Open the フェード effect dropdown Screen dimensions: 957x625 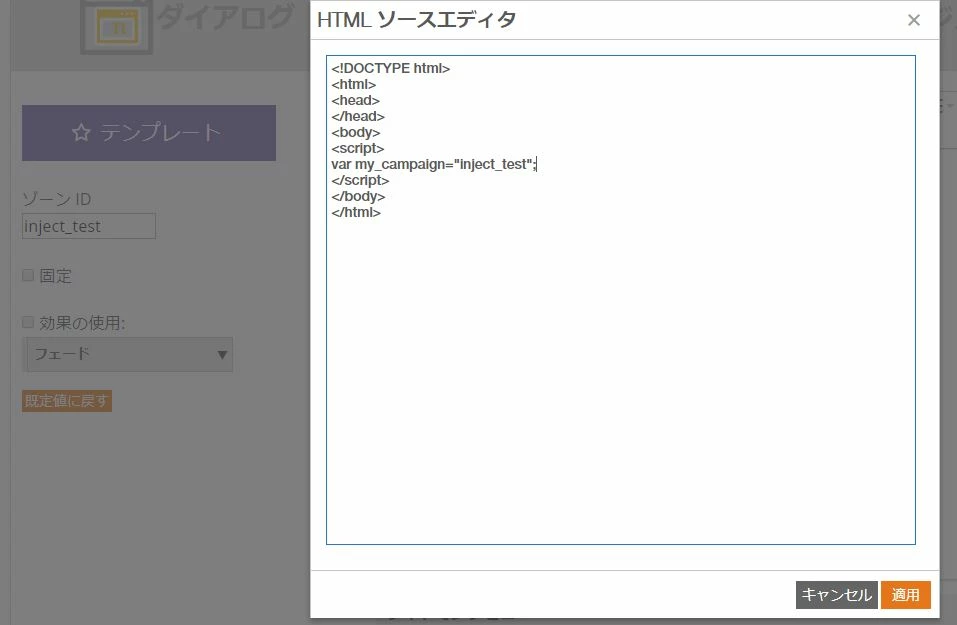point(129,355)
